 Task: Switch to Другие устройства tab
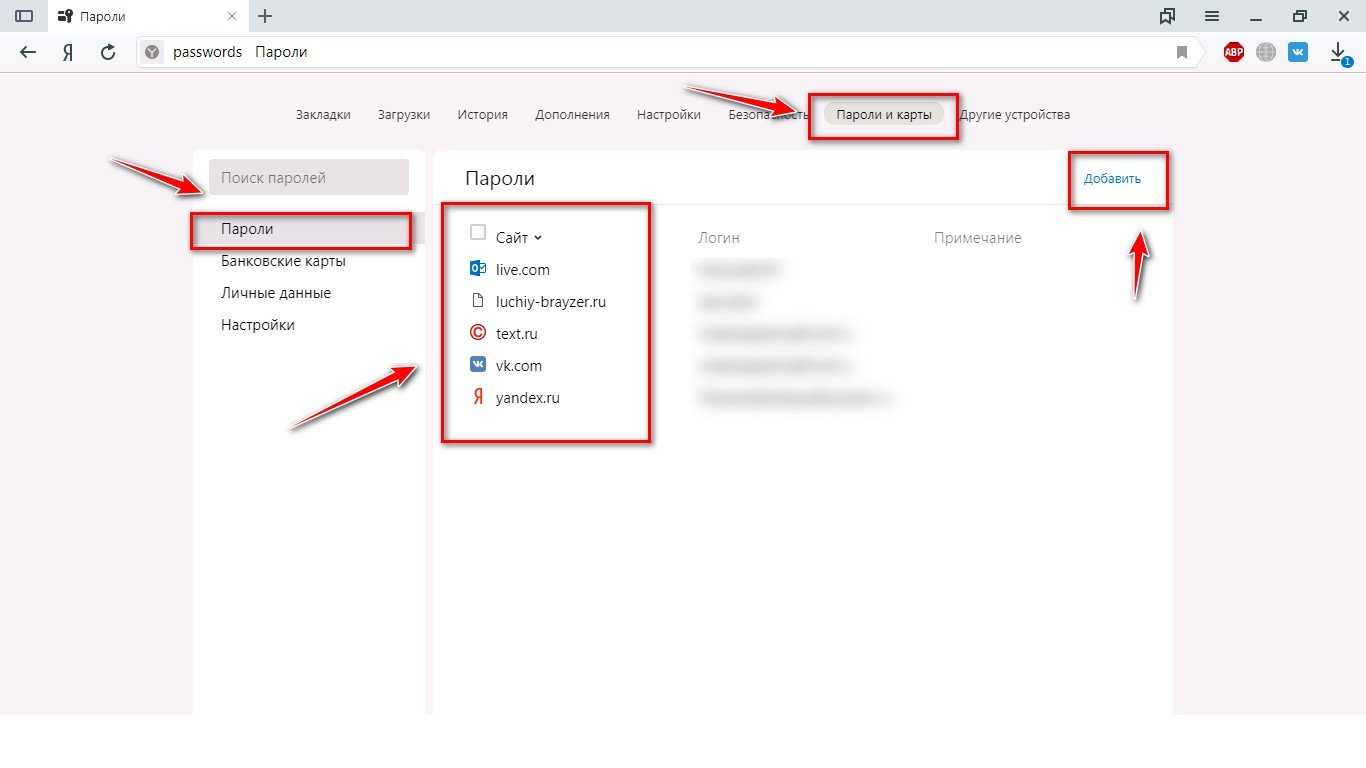click(1015, 114)
